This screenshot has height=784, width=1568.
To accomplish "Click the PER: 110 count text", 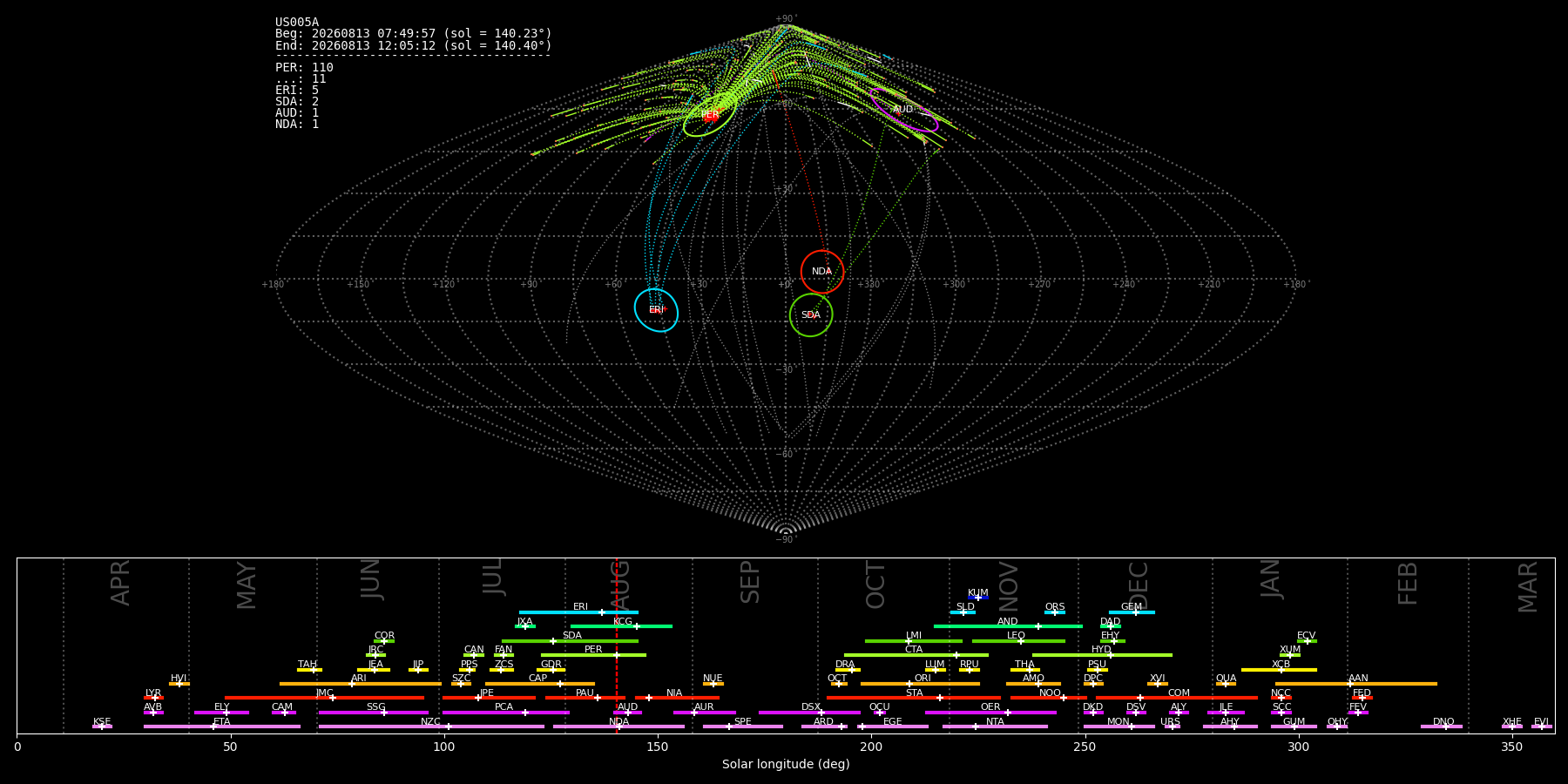I will coord(304,68).
